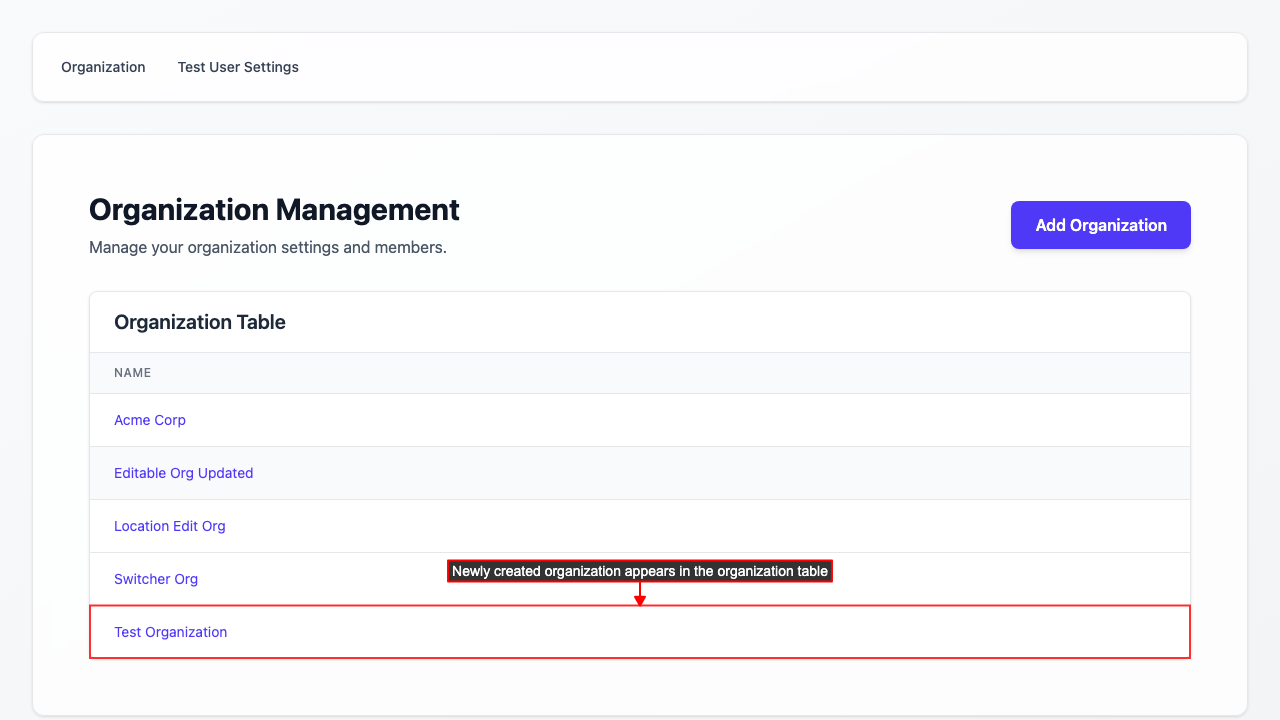
Task: Click the Organization Management page title
Action: pos(274,210)
